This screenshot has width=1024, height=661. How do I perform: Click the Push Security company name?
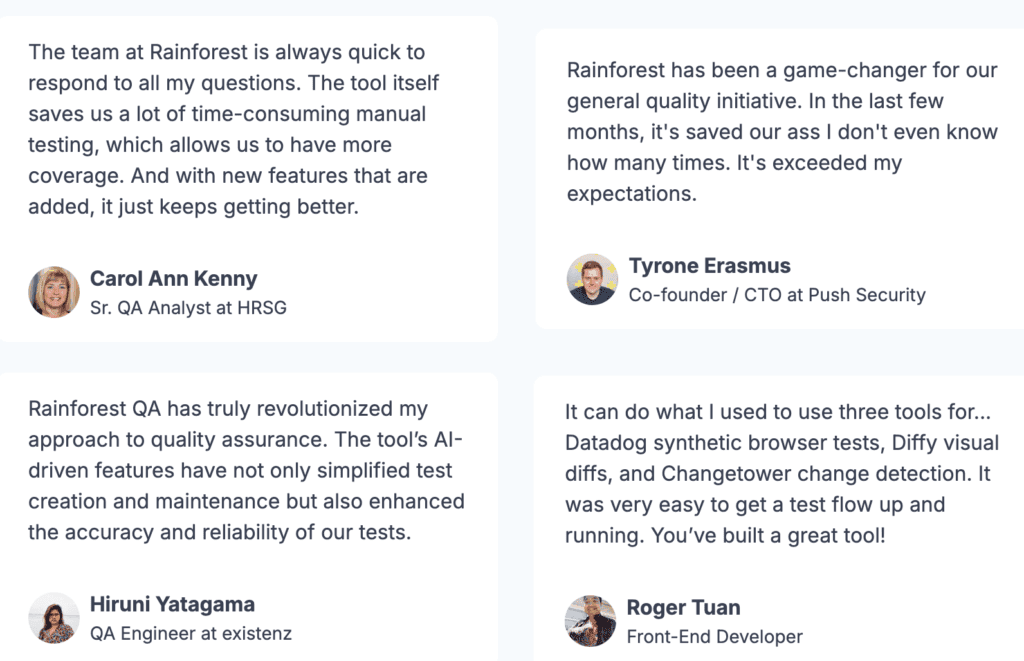(868, 295)
